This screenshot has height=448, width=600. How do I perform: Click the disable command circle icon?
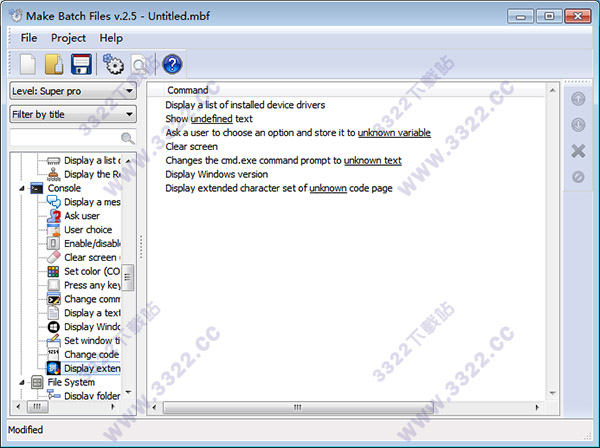578,177
